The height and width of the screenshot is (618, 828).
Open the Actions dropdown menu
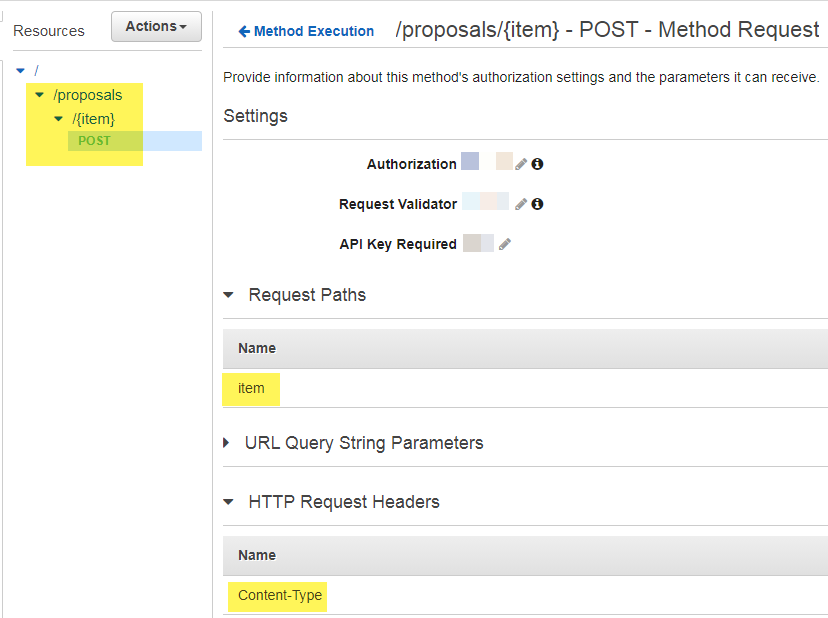pos(156,26)
